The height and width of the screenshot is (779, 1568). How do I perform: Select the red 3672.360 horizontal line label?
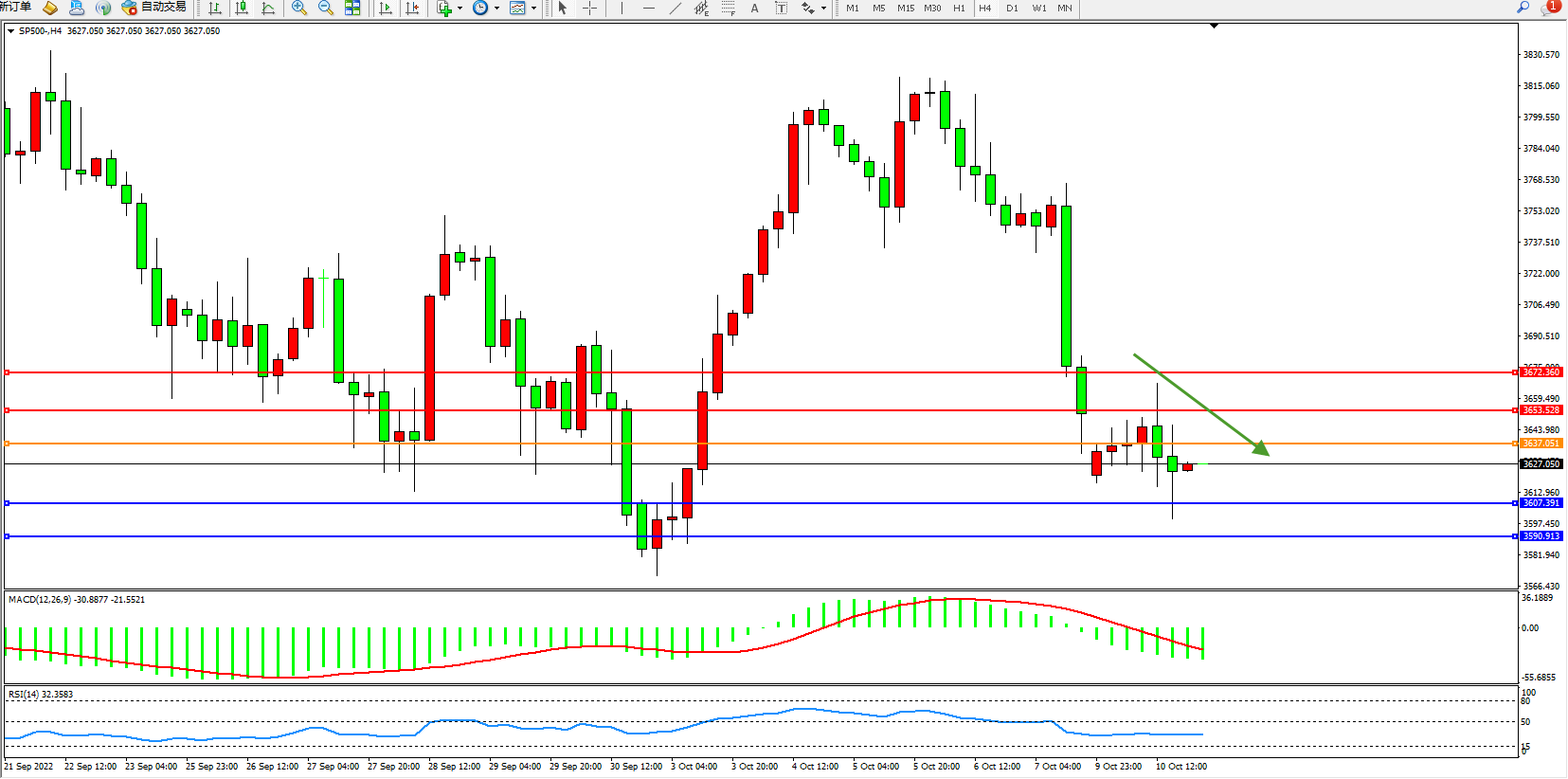pyautogui.click(x=1541, y=372)
